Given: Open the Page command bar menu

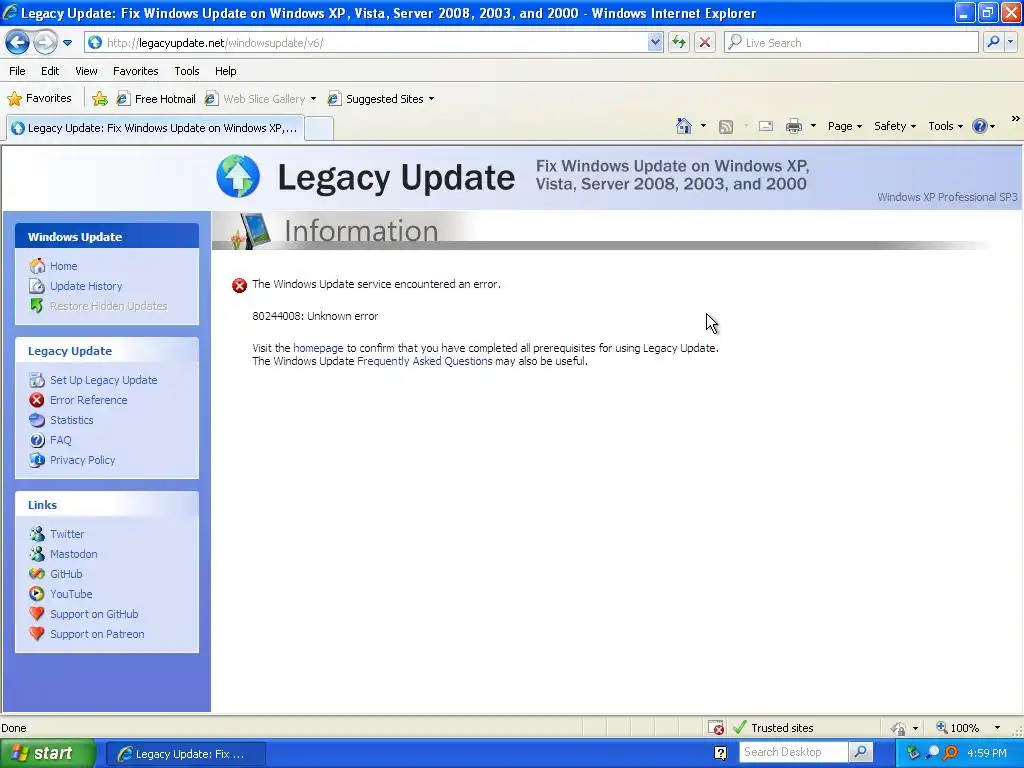Looking at the screenshot, I should [x=844, y=126].
